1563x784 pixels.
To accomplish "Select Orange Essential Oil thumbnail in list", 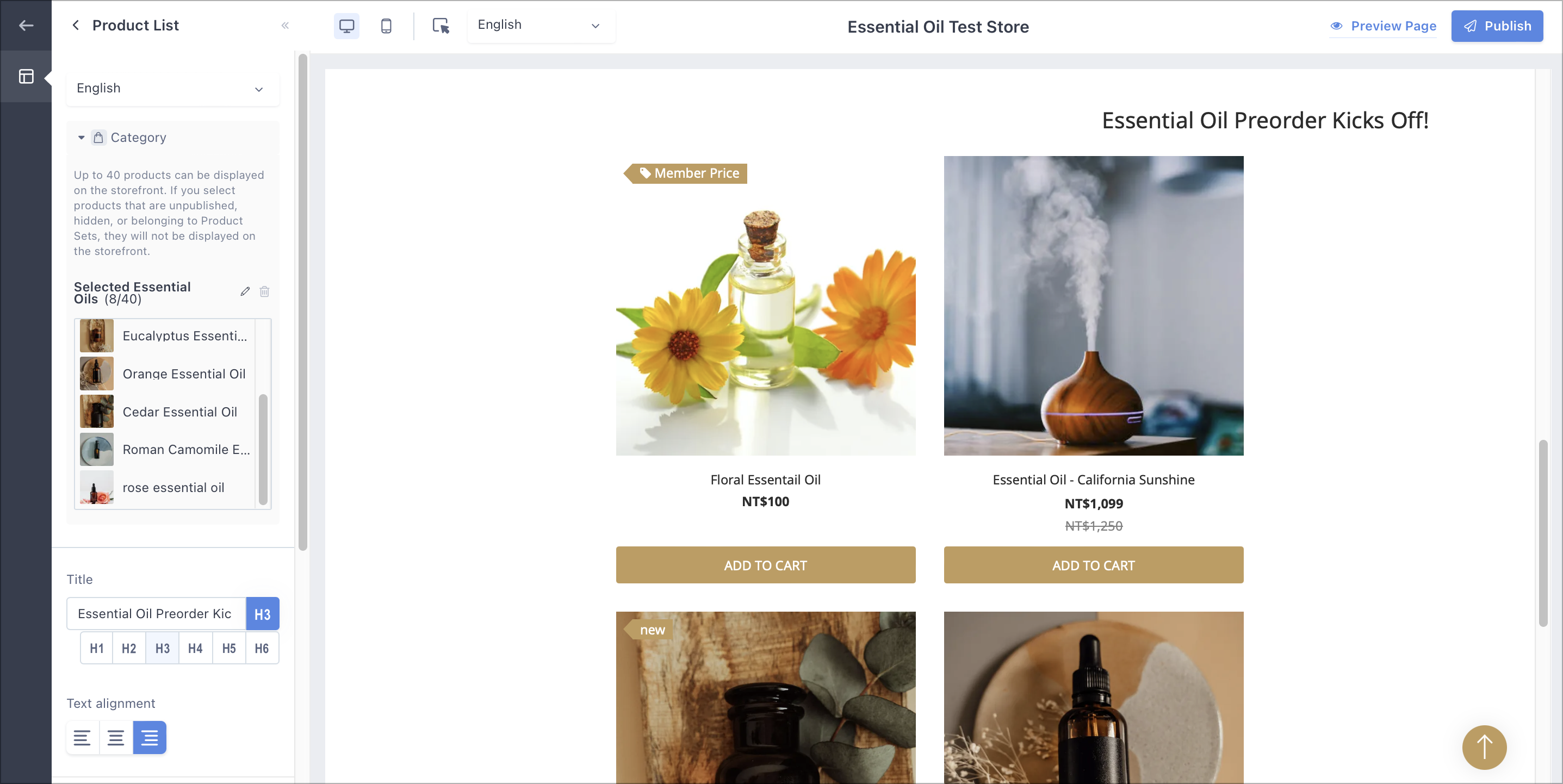I will tap(96, 374).
